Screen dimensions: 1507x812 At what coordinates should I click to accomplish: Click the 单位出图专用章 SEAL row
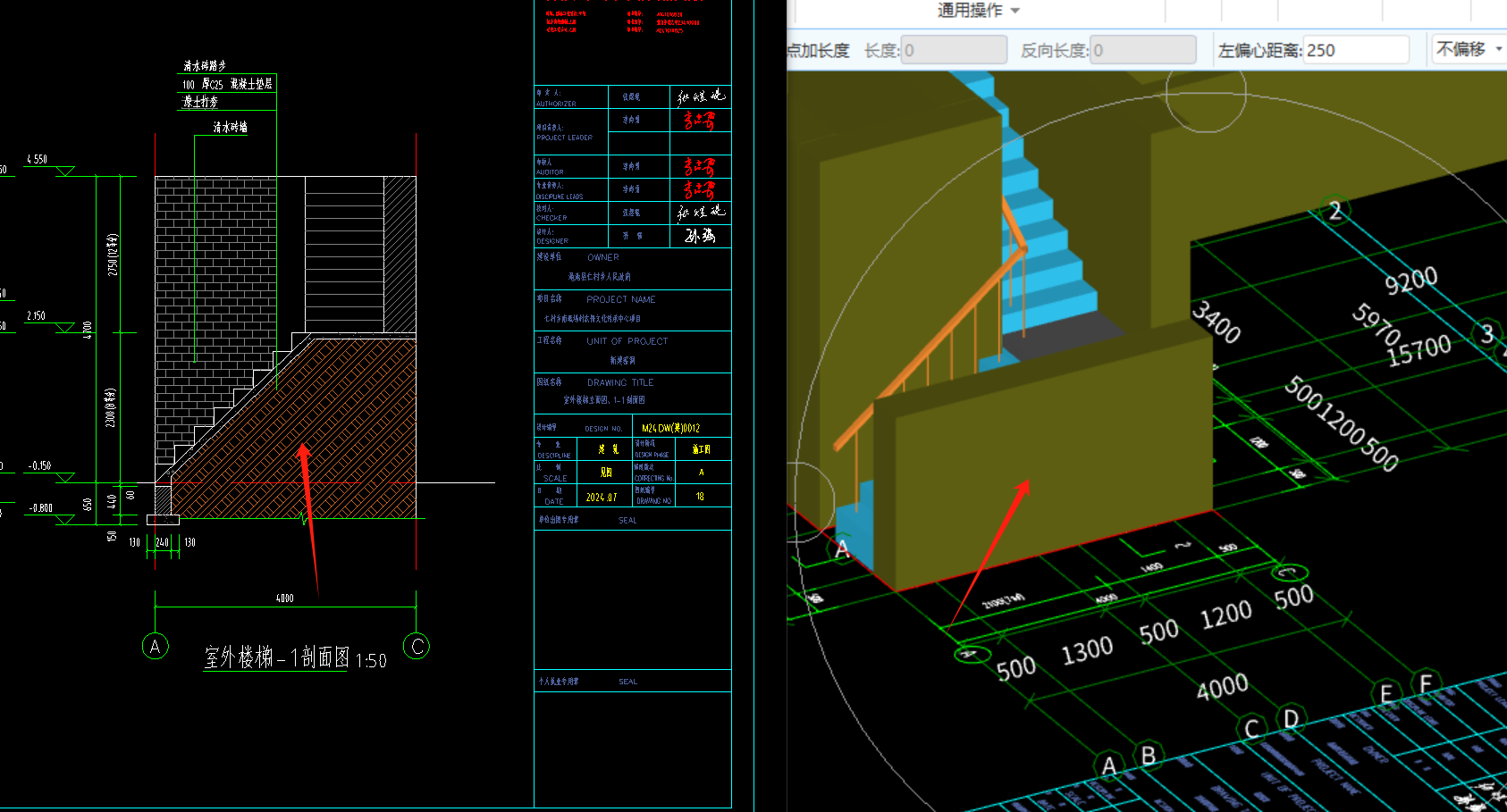[633, 520]
